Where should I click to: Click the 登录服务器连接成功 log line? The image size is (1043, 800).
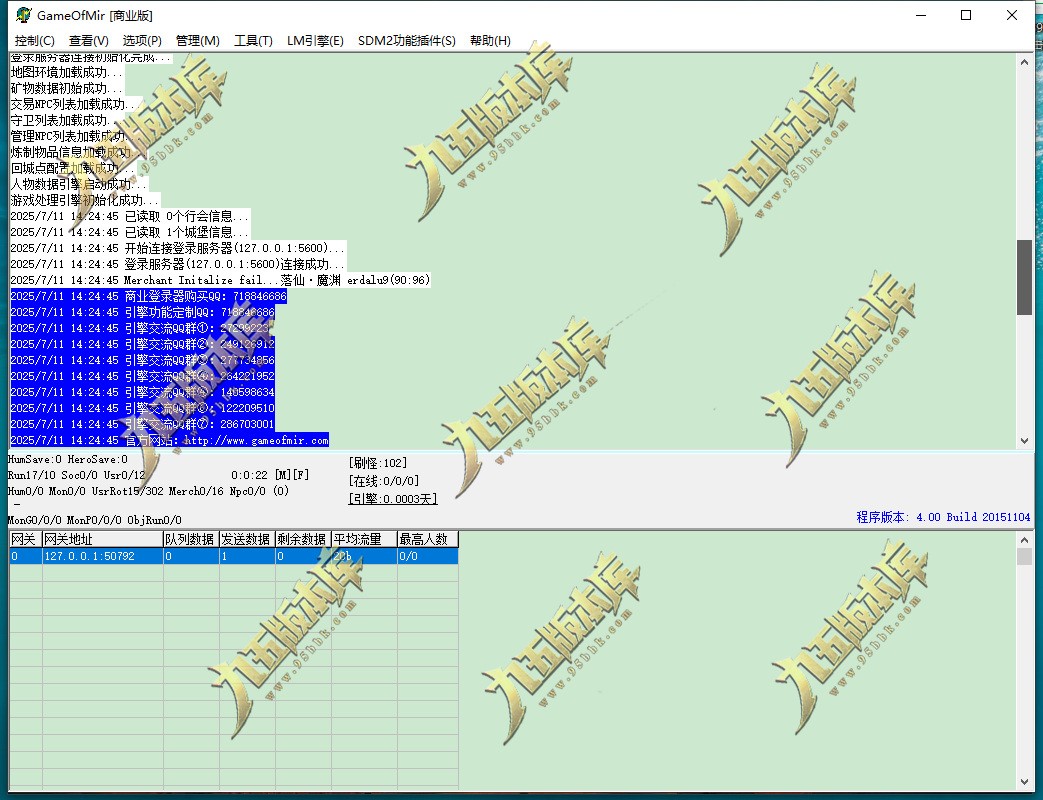pos(178,265)
